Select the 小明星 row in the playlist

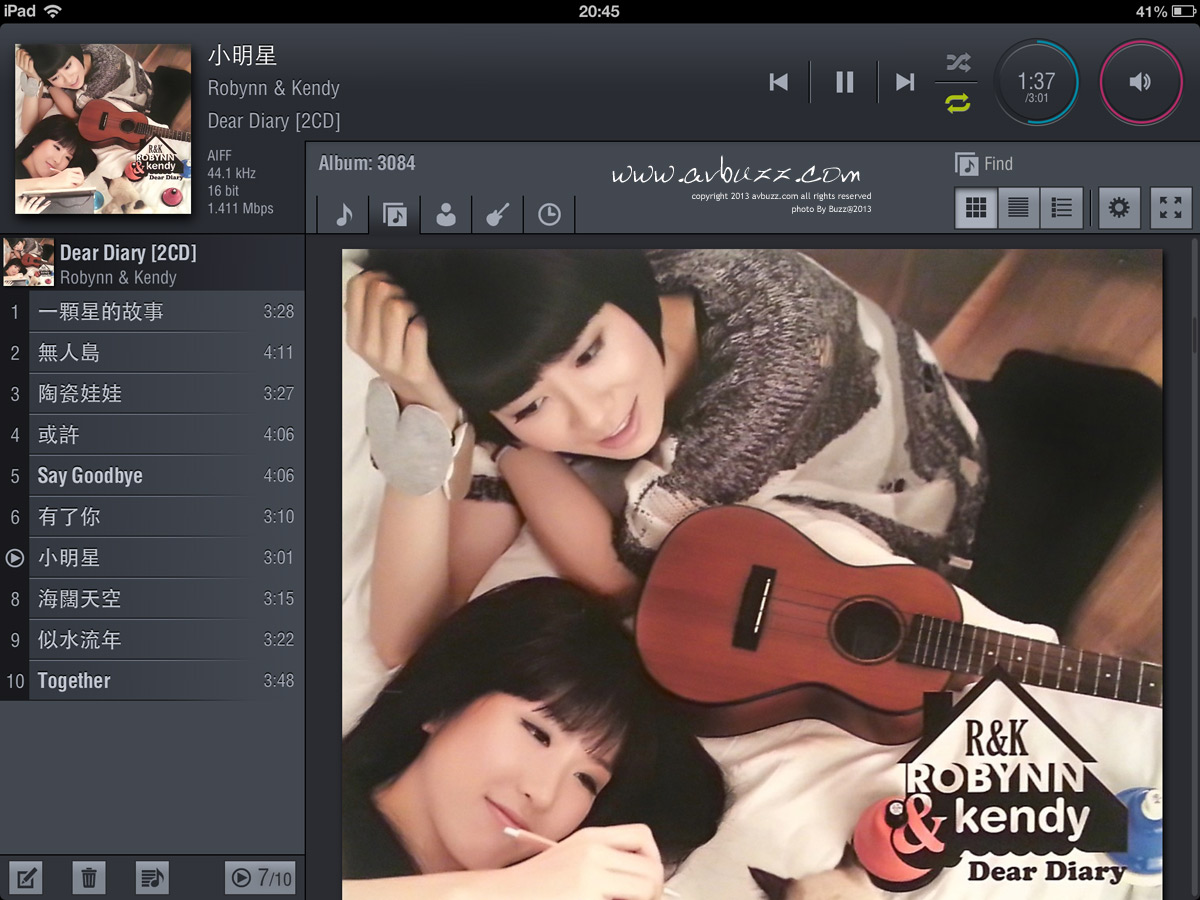coord(152,558)
